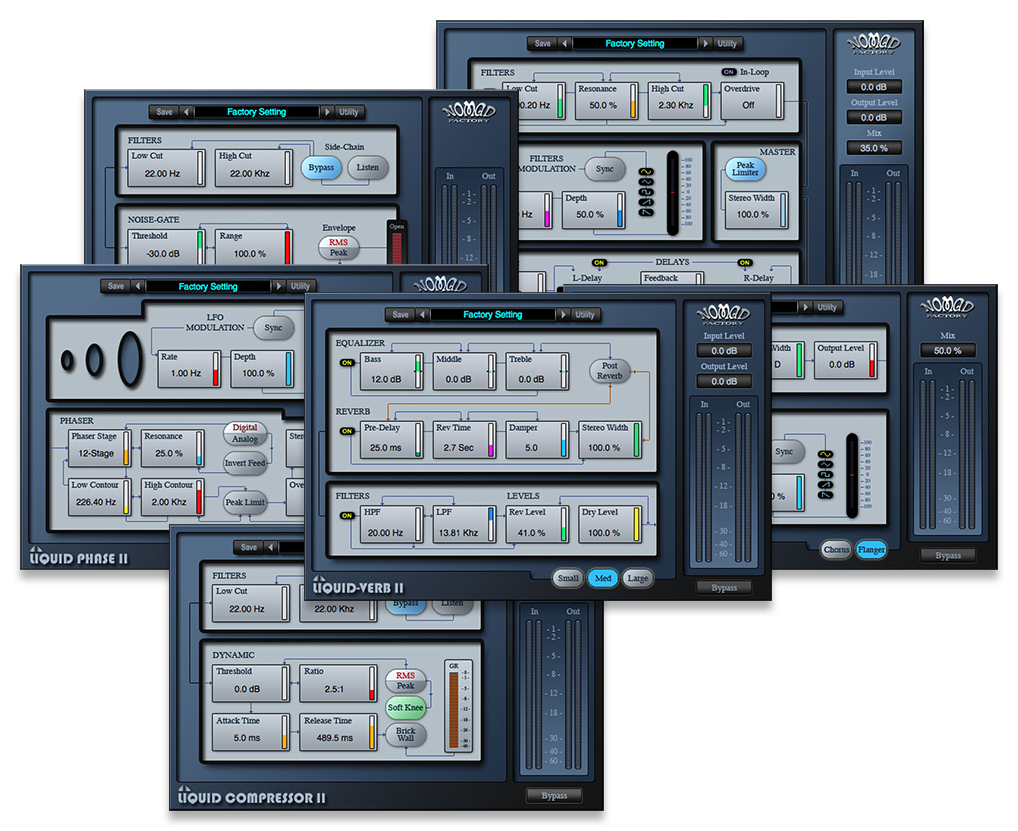Image resolution: width=1018 pixels, height=831 pixels.
Task: Click the large oval LFO shape in Liquid Phase
Action: (128, 355)
